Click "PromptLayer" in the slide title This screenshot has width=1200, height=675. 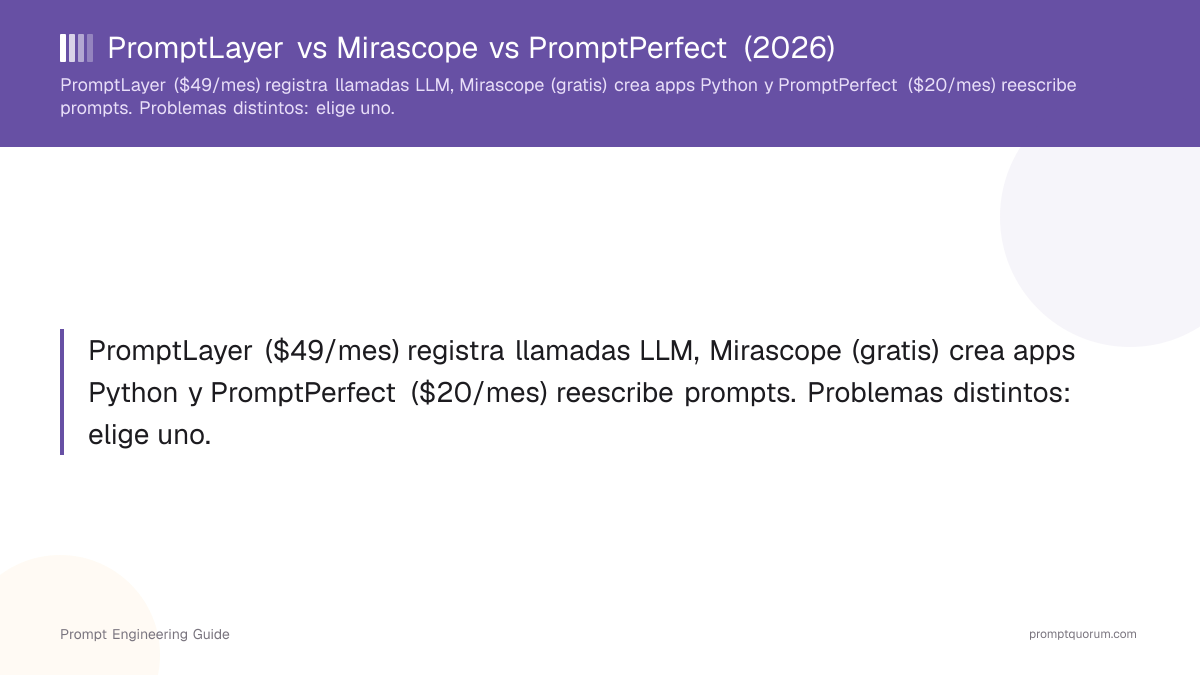click(195, 48)
